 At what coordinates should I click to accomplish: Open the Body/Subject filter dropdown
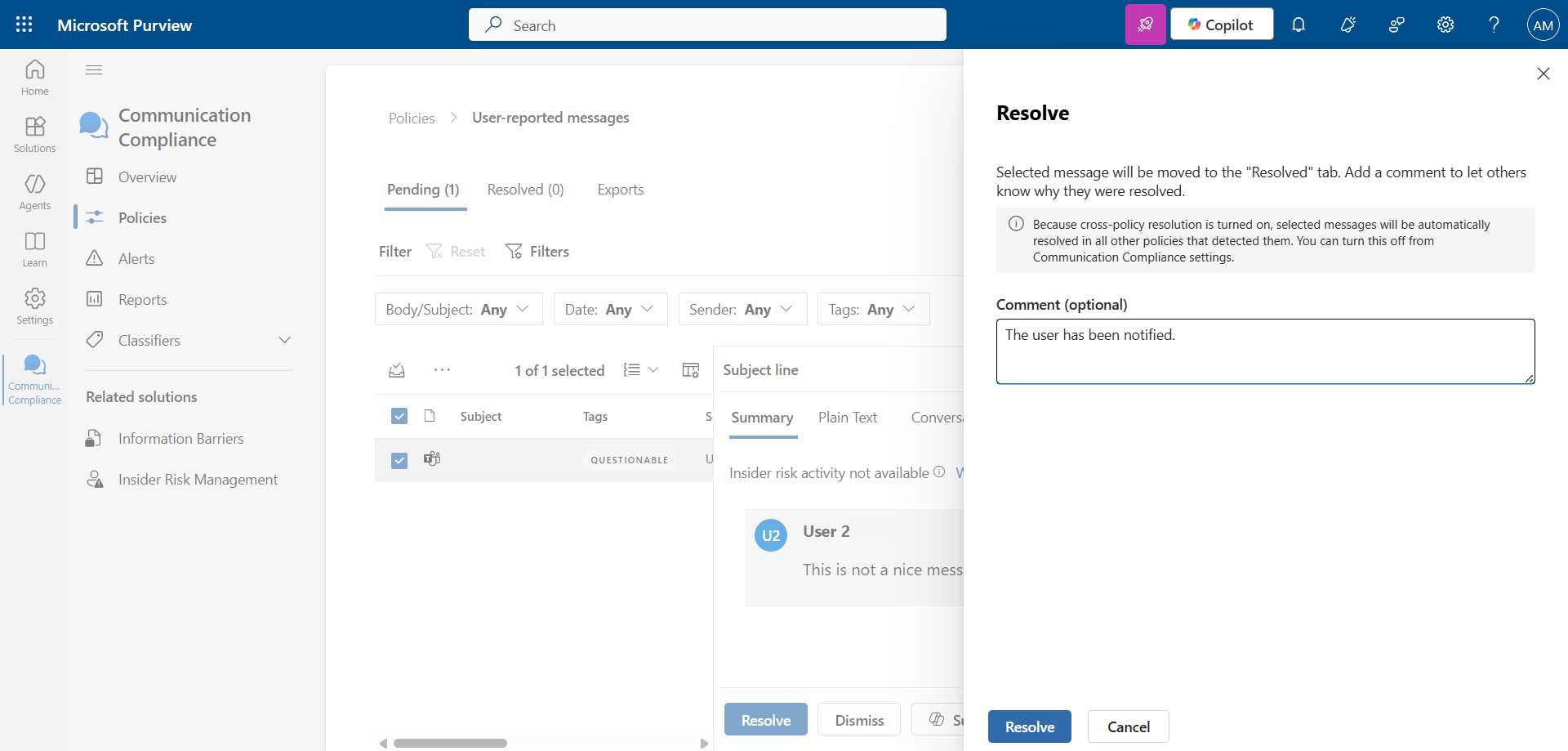point(458,309)
